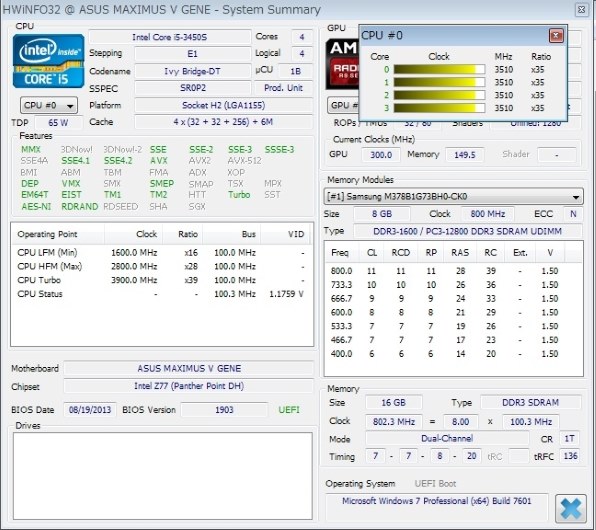Viewport: 596px width, 530px height.
Task: Select the CPU LFM (Min) row
Action: point(161,253)
